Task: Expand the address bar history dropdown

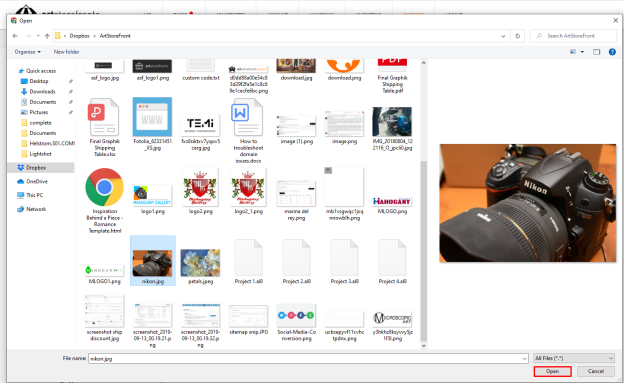Action: pyautogui.click(x=503, y=36)
